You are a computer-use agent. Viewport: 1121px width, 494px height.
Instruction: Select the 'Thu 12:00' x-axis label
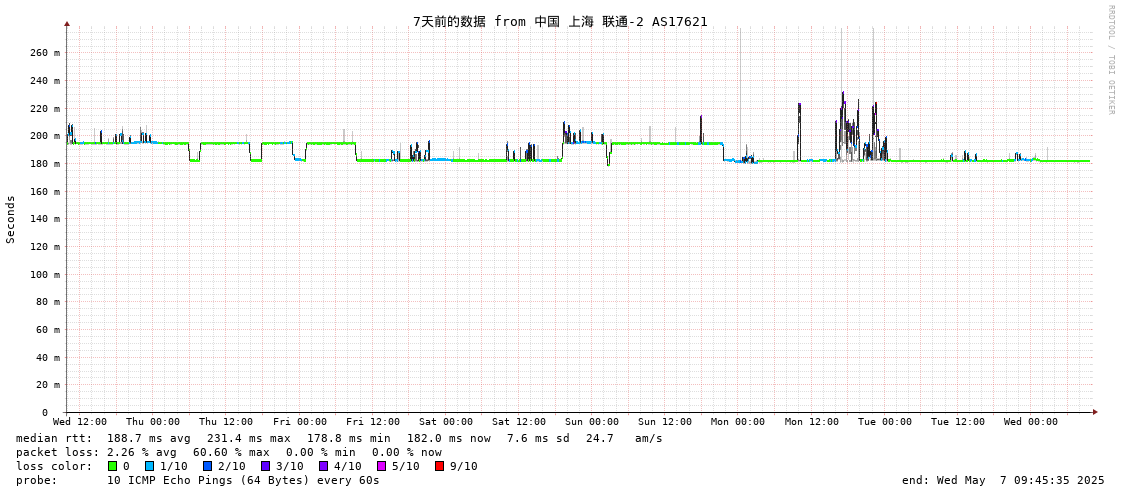[x=226, y=422]
